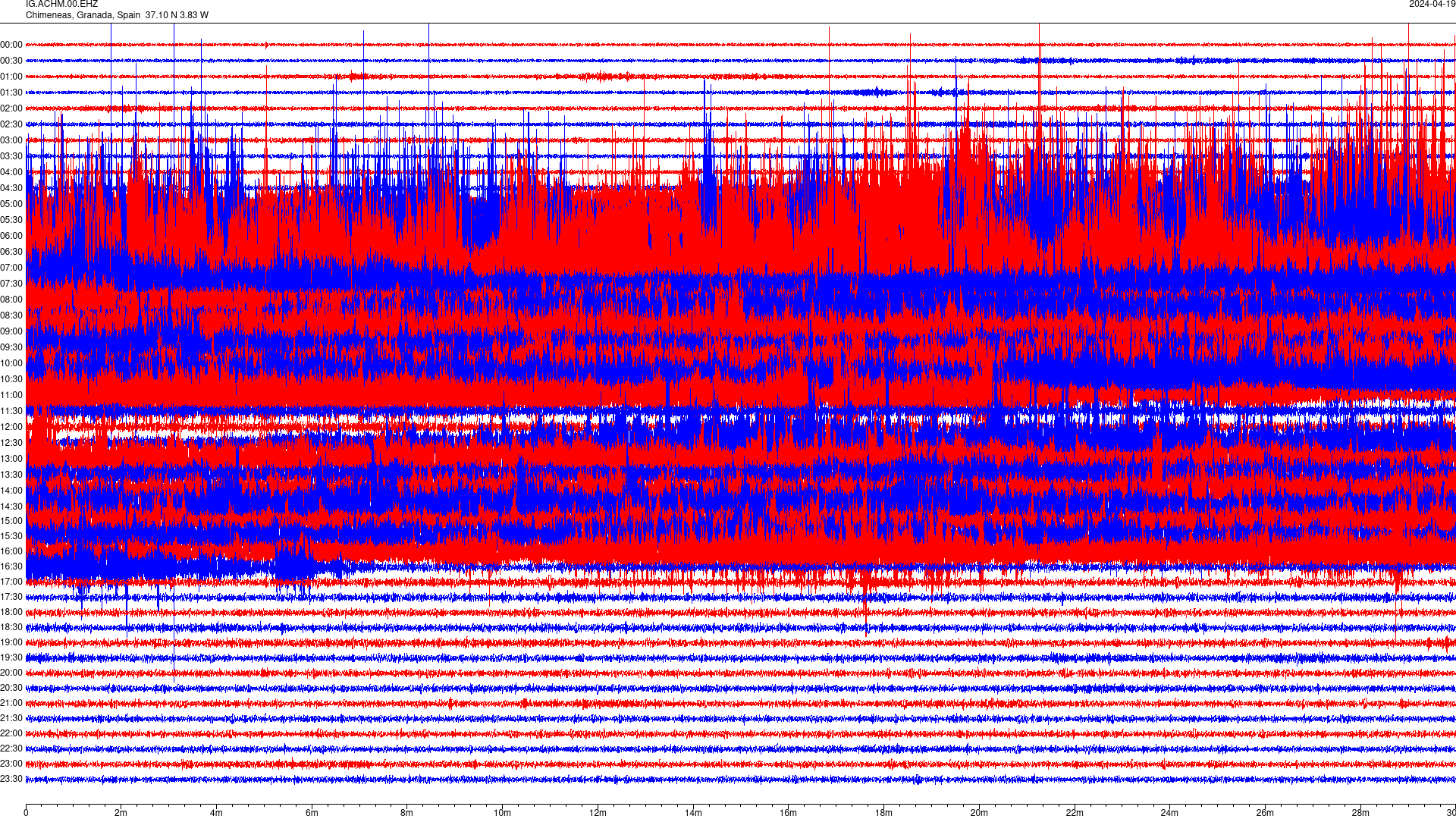Click the 06:00 time row label

(11, 236)
